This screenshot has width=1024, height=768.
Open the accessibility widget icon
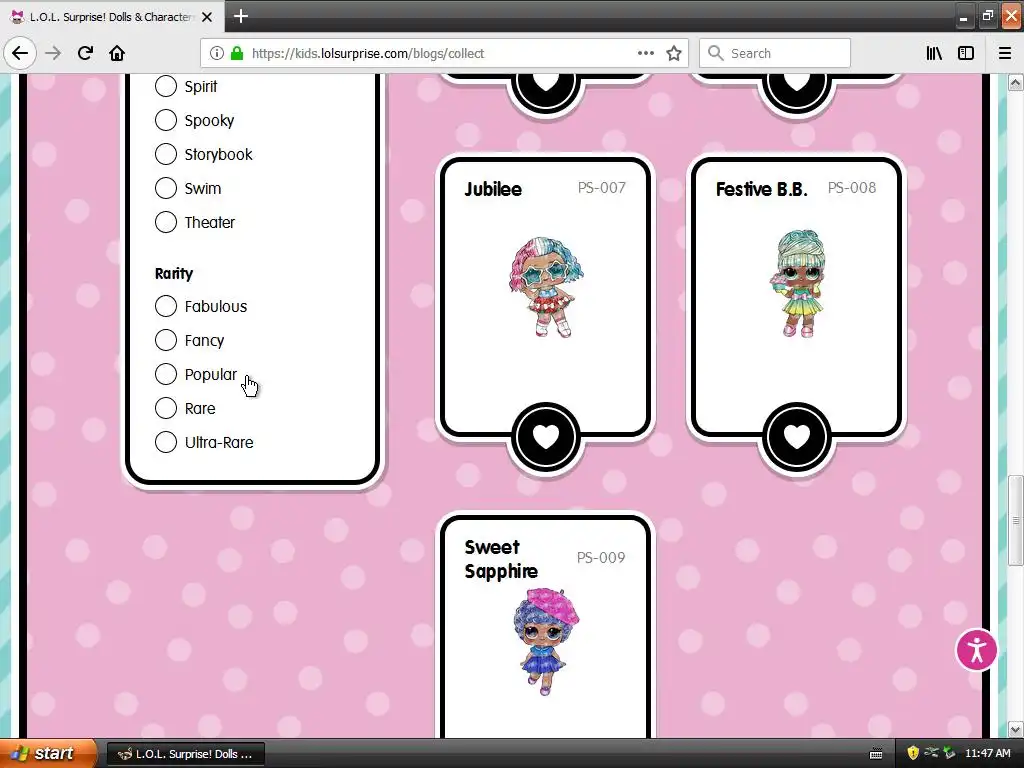976,650
